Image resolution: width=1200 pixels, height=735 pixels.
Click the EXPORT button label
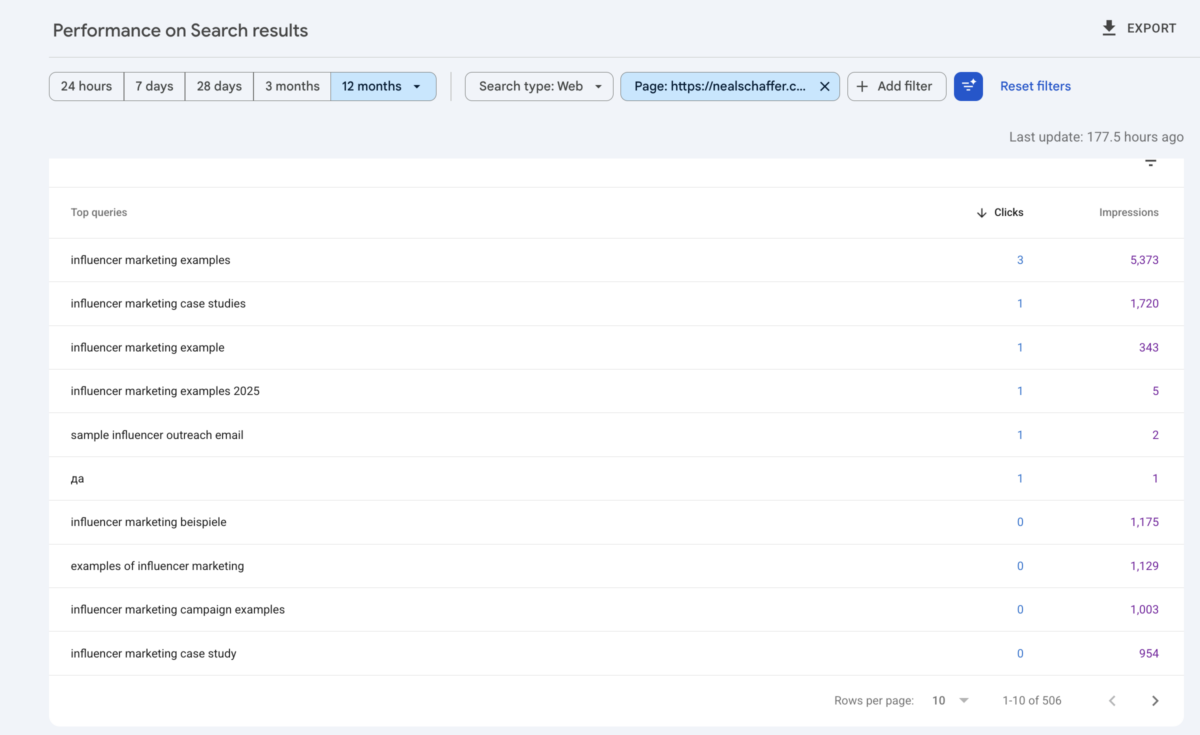[1152, 28]
